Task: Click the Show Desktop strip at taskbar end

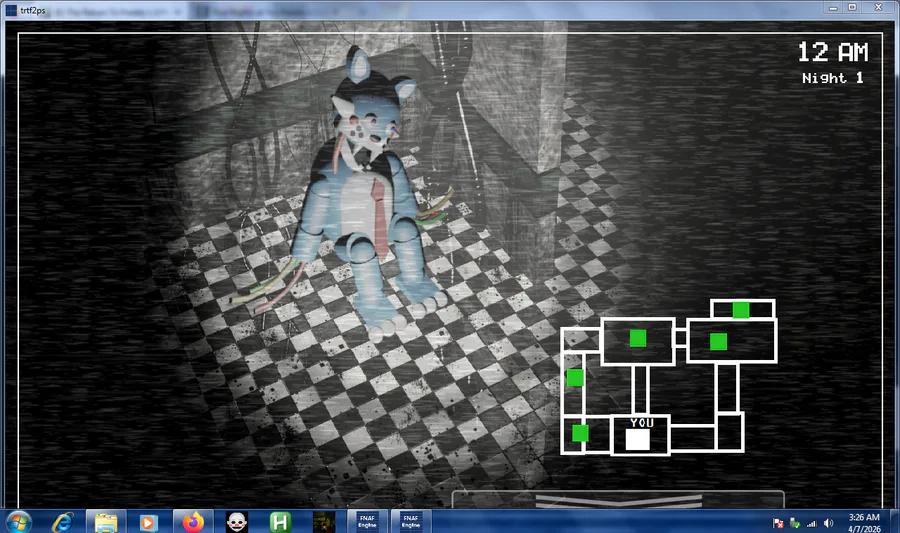Action: pos(895,522)
